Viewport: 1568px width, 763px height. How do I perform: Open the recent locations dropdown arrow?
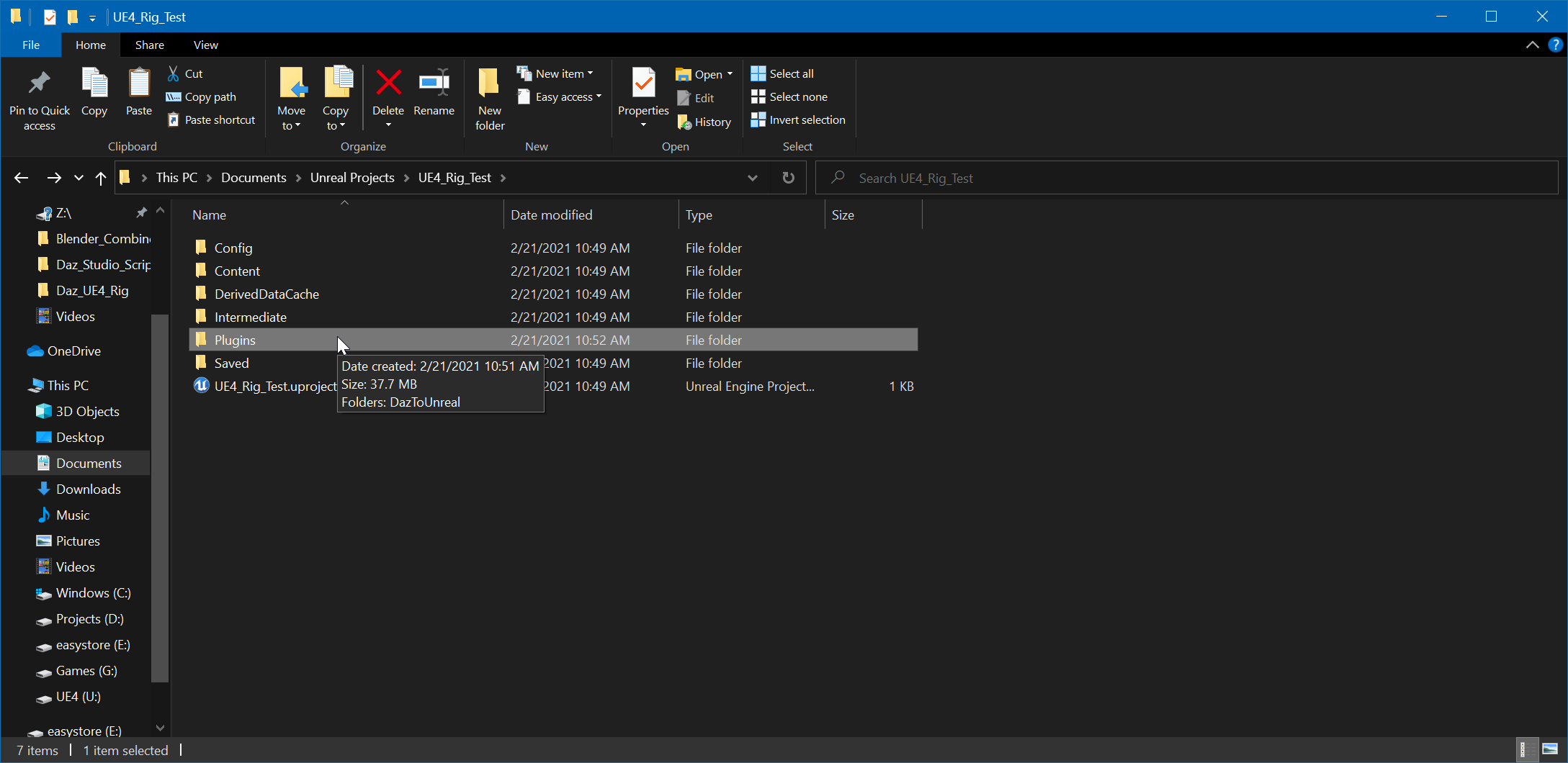(x=79, y=178)
